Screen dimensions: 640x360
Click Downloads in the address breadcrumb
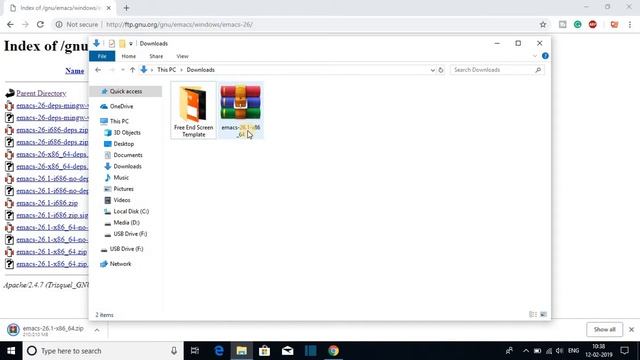point(200,70)
